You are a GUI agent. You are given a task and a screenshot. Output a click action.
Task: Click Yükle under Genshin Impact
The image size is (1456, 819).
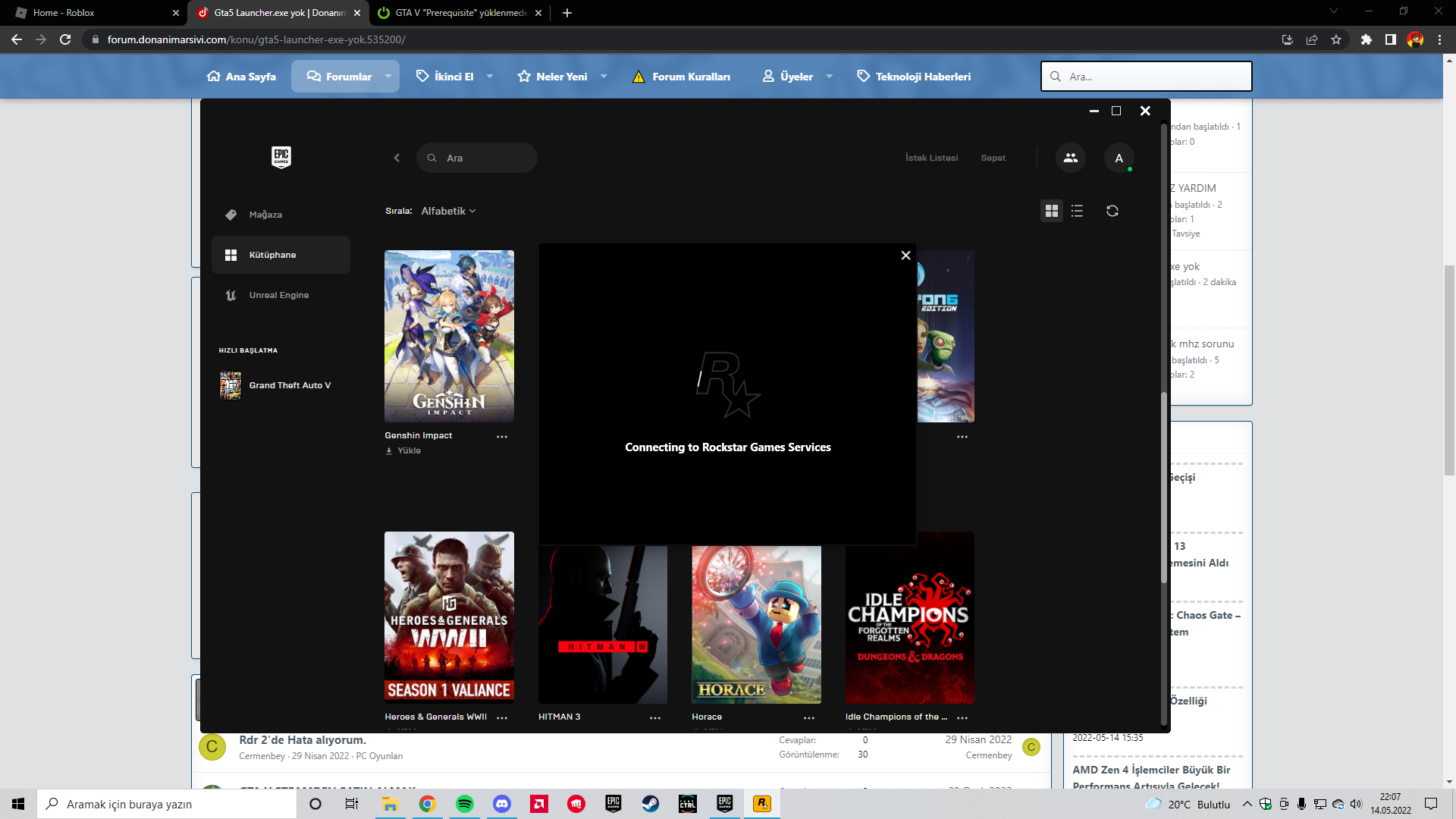point(408,450)
